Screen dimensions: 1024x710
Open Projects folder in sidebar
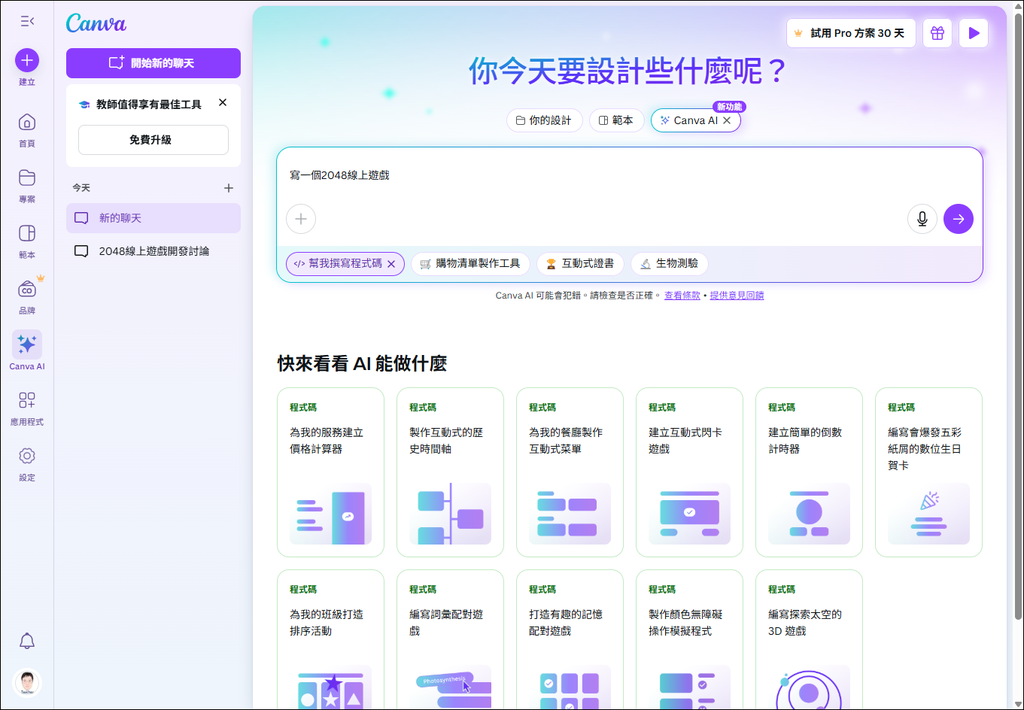click(27, 186)
